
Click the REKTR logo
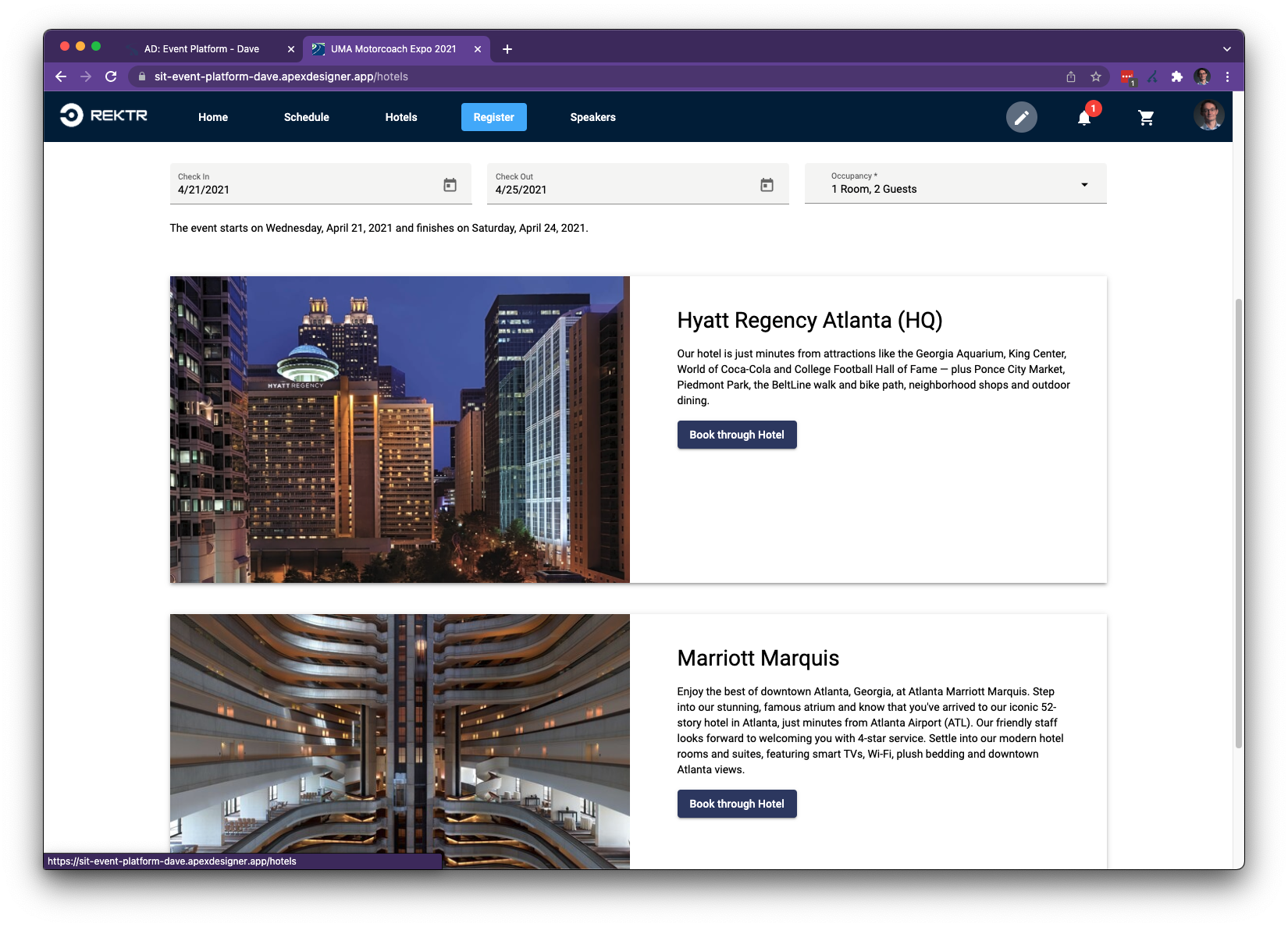pos(104,115)
